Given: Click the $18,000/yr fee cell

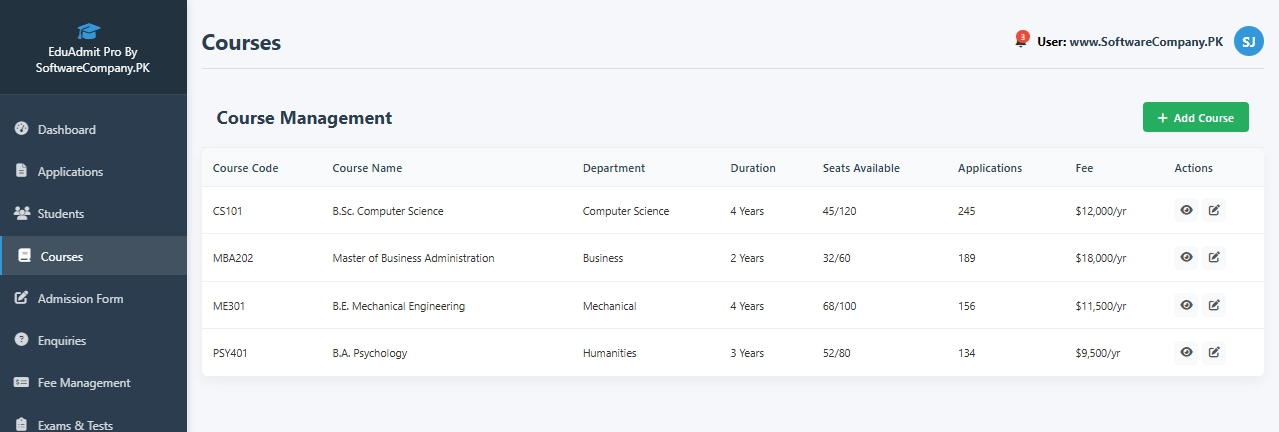Looking at the screenshot, I should coord(1101,258).
